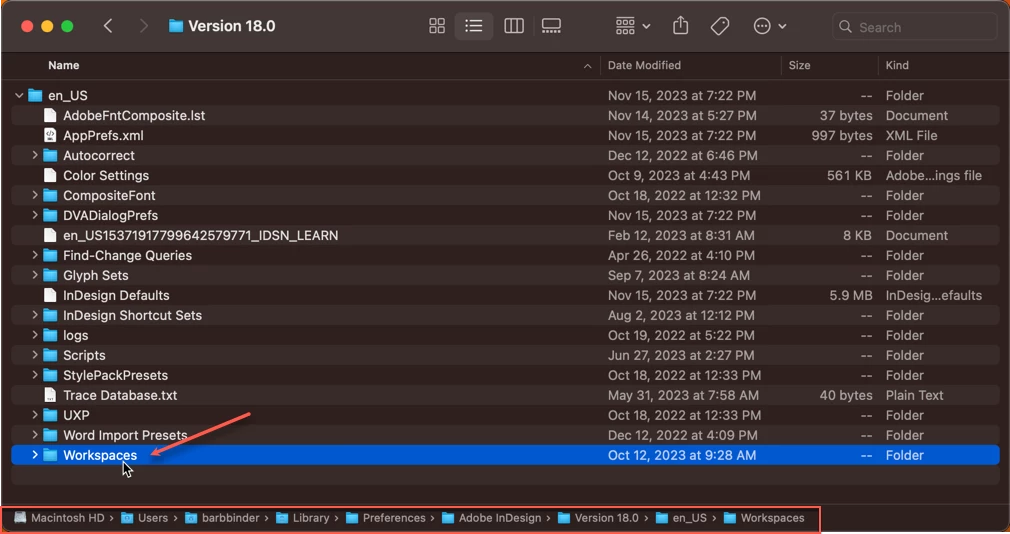Click the logs folder icon
The width and height of the screenshot is (1010, 534).
tap(50, 335)
